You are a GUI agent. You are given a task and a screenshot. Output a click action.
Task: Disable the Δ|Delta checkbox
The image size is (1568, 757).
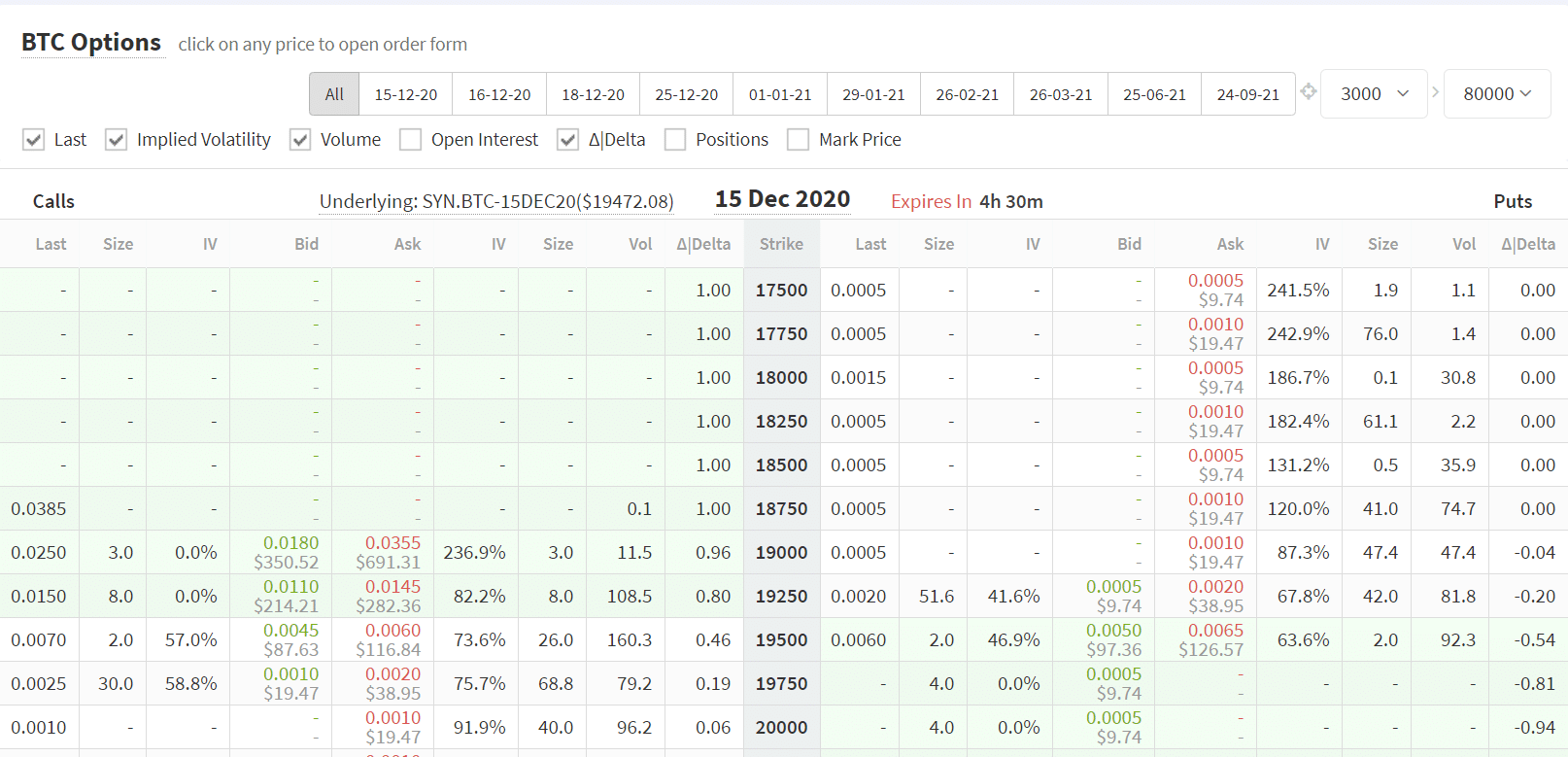click(568, 140)
